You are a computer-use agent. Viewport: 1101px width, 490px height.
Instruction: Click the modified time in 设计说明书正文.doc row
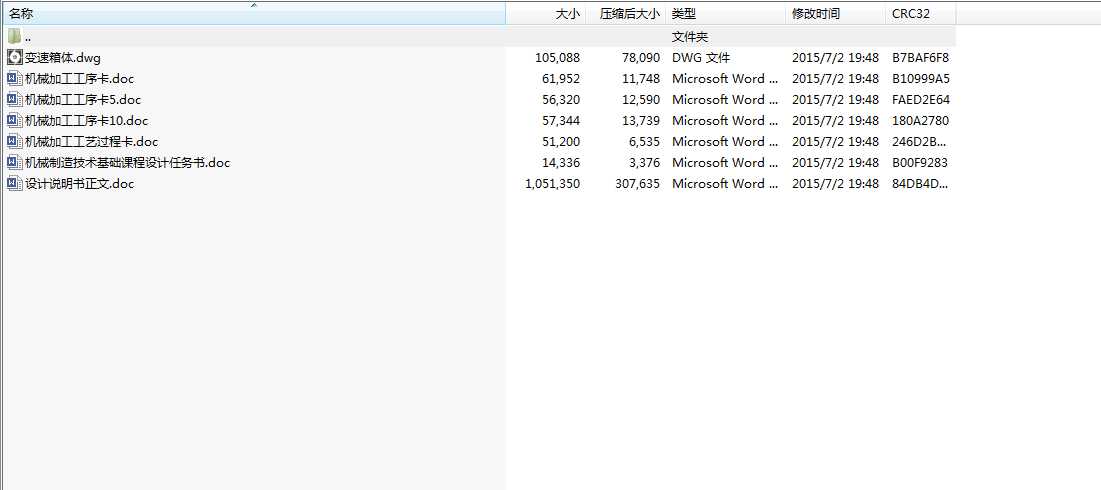(836, 184)
